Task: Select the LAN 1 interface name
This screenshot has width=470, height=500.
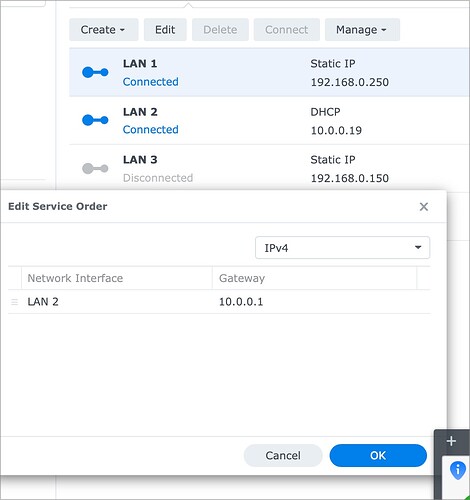Action: [140, 63]
